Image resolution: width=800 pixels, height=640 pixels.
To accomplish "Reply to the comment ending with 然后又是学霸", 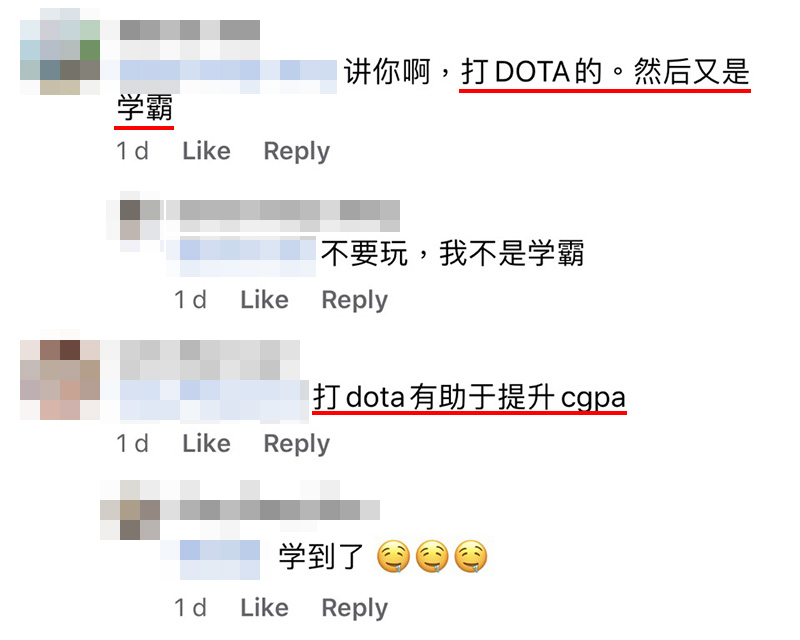I will click(x=296, y=152).
